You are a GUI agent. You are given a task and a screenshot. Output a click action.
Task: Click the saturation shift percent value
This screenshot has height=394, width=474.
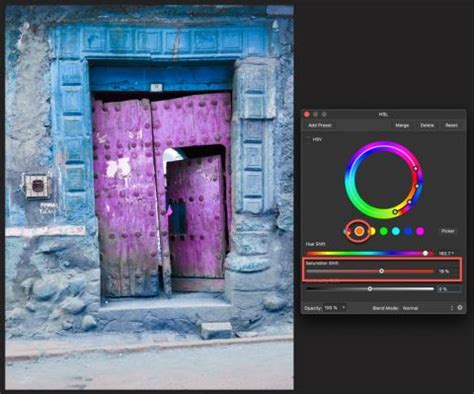(444, 272)
